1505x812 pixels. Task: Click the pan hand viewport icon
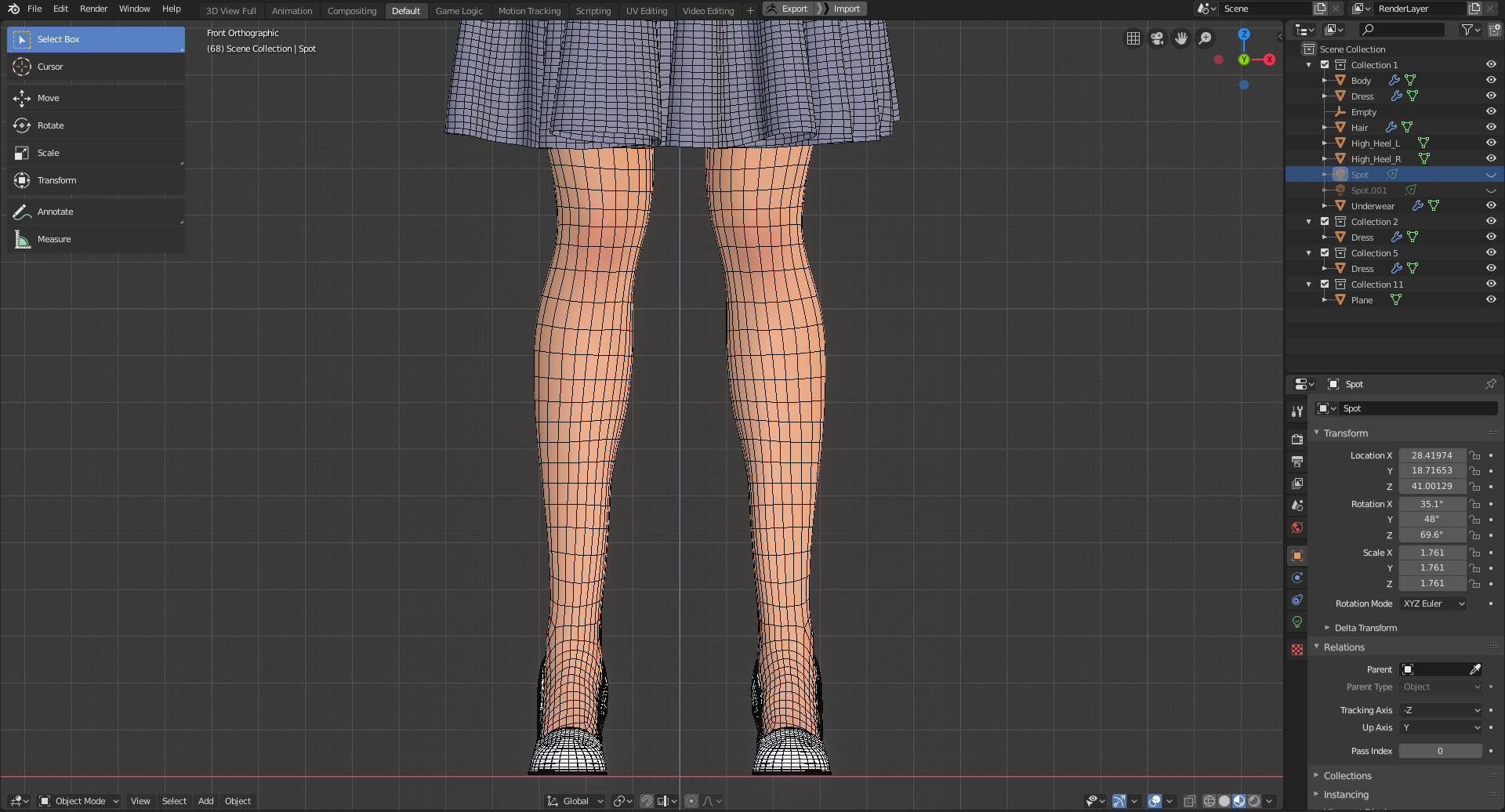click(x=1181, y=38)
